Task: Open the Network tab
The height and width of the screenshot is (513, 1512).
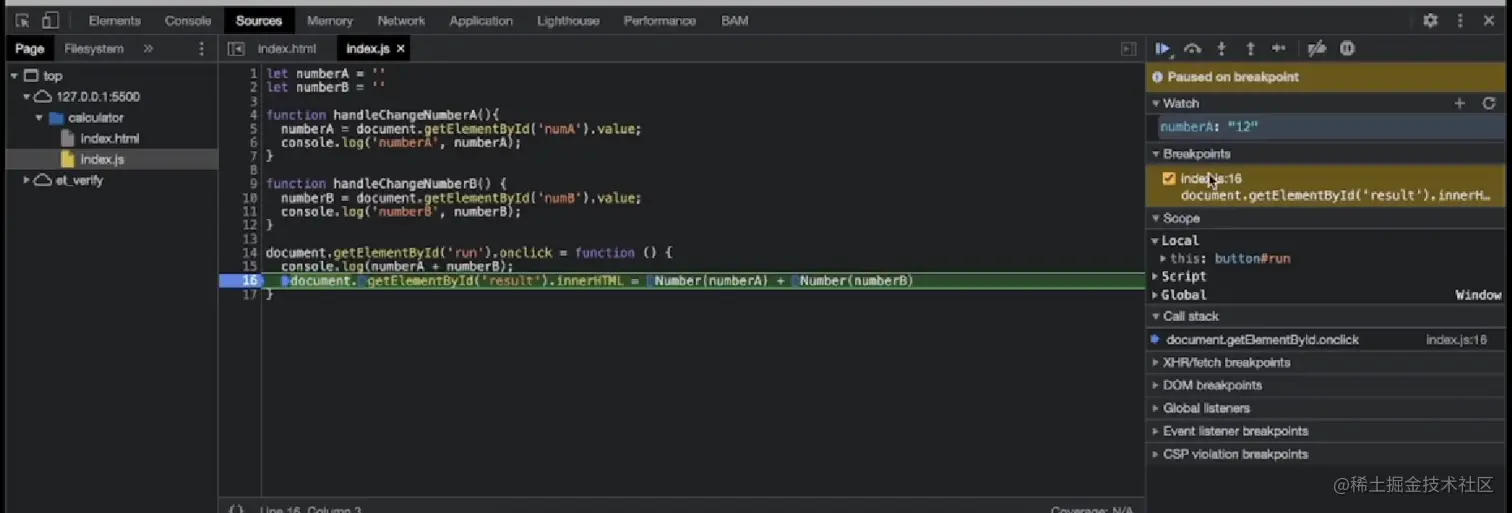Action: [401, 20]
